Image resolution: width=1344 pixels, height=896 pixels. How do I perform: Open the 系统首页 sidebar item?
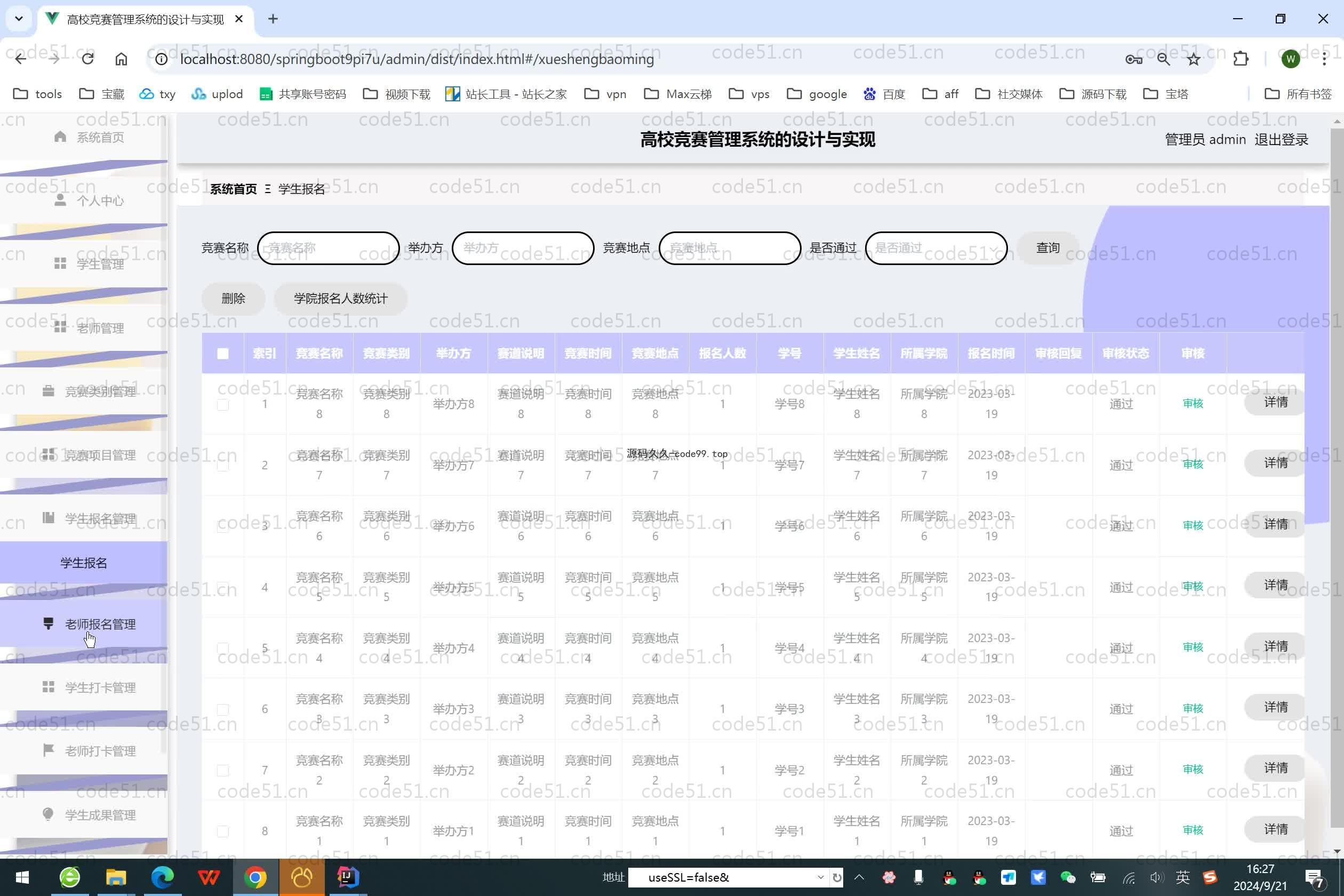coord(84,137)
